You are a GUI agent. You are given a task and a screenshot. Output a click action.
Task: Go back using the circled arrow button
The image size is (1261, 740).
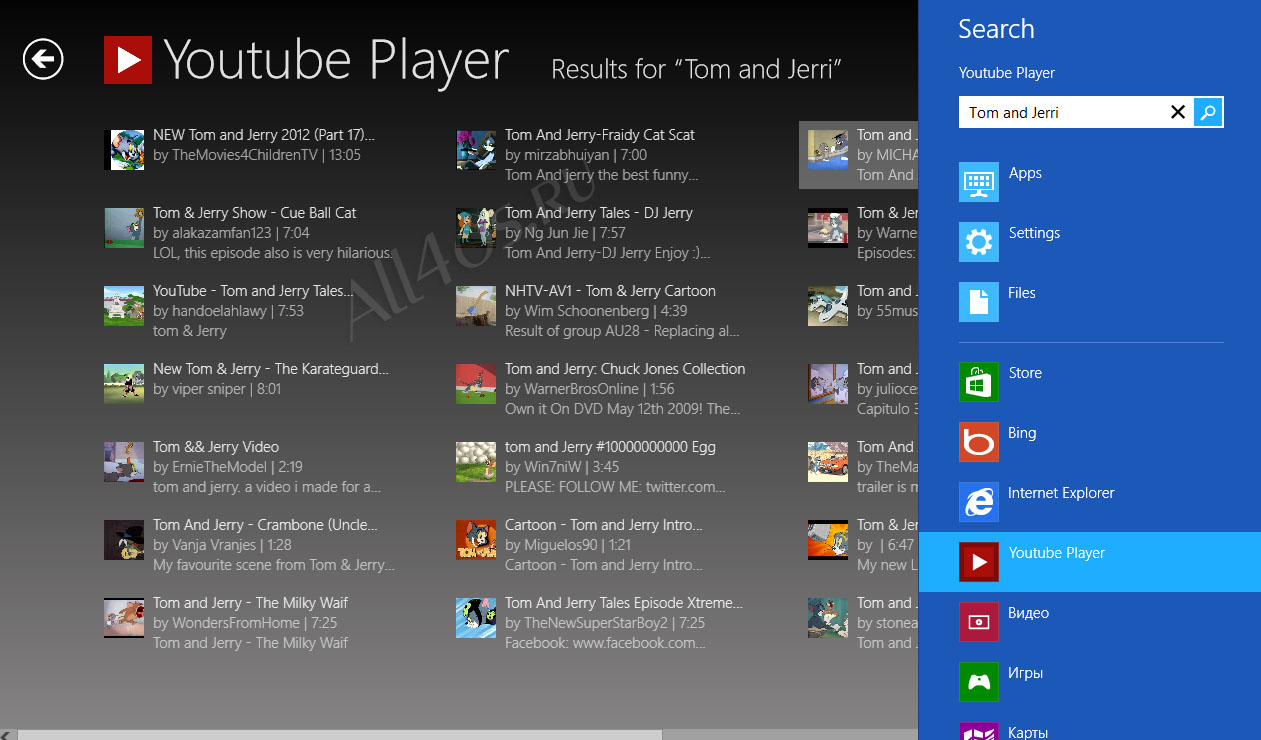pos(43,59)
